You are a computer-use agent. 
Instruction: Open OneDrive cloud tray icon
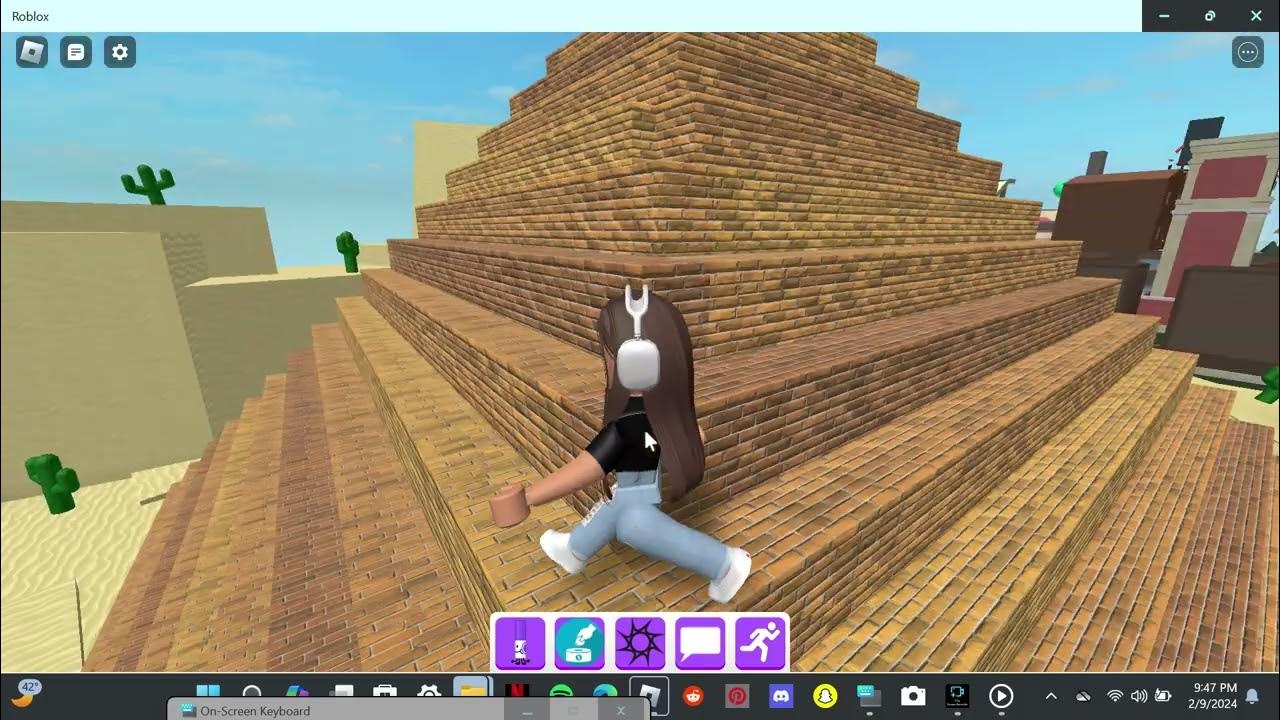tap(1083, 696)
